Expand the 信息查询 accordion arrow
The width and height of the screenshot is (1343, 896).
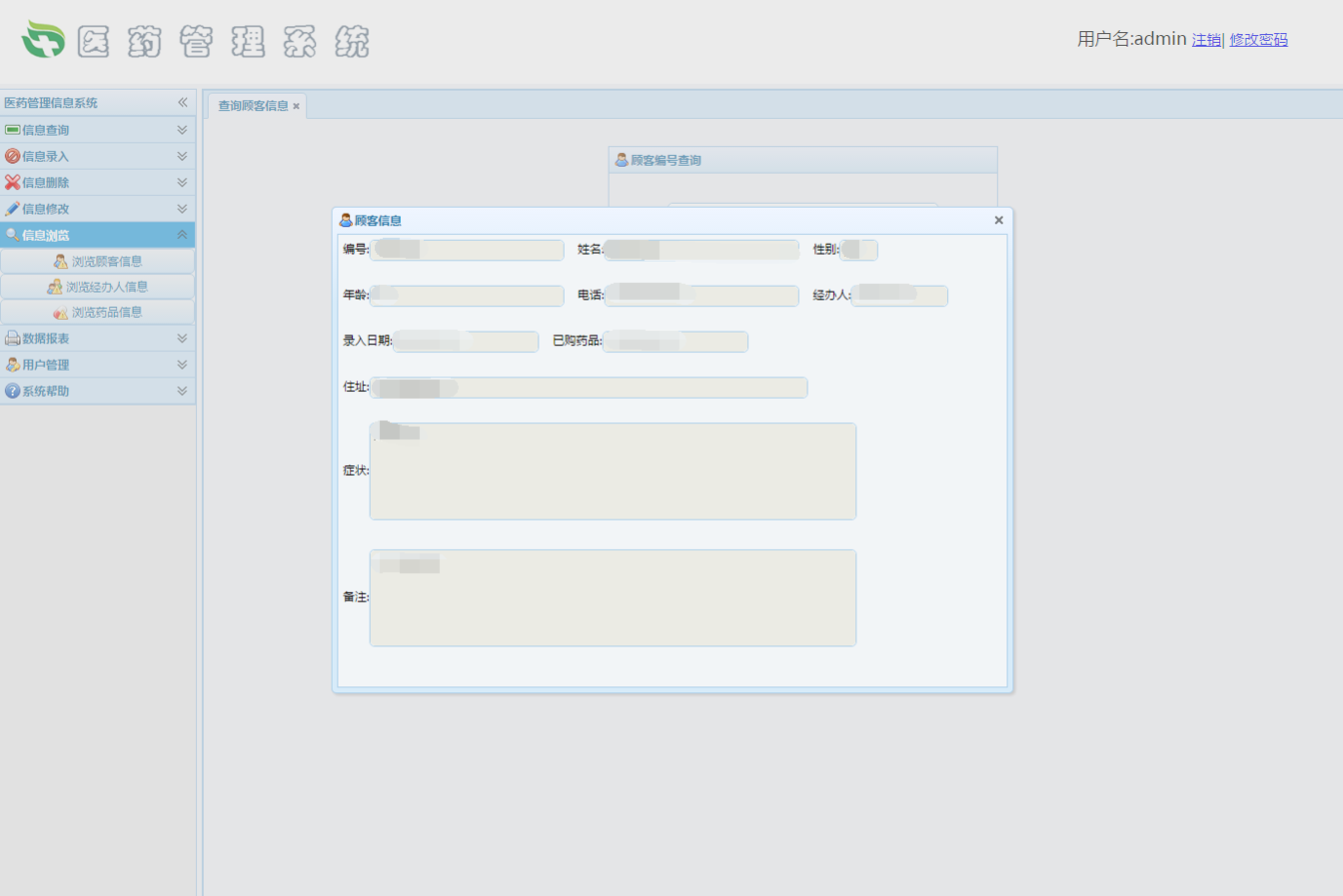pos(182,130)
